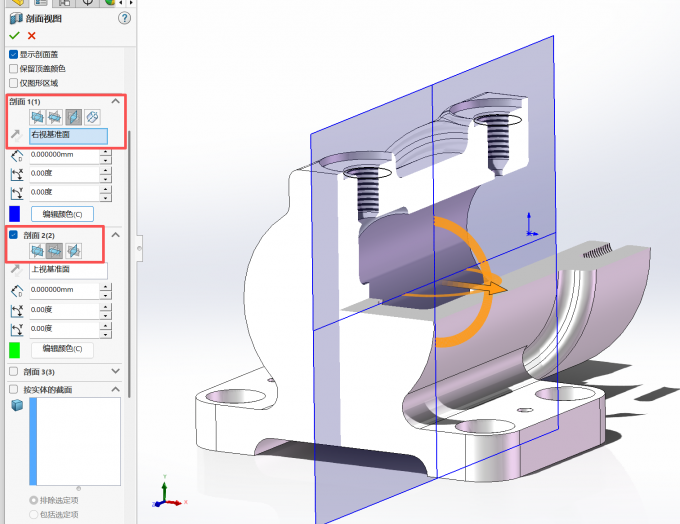The height and width of the screenshot is (524, 680).
Task: Increase 剖面 2 offset distance spinner
Action: (106, 287)
